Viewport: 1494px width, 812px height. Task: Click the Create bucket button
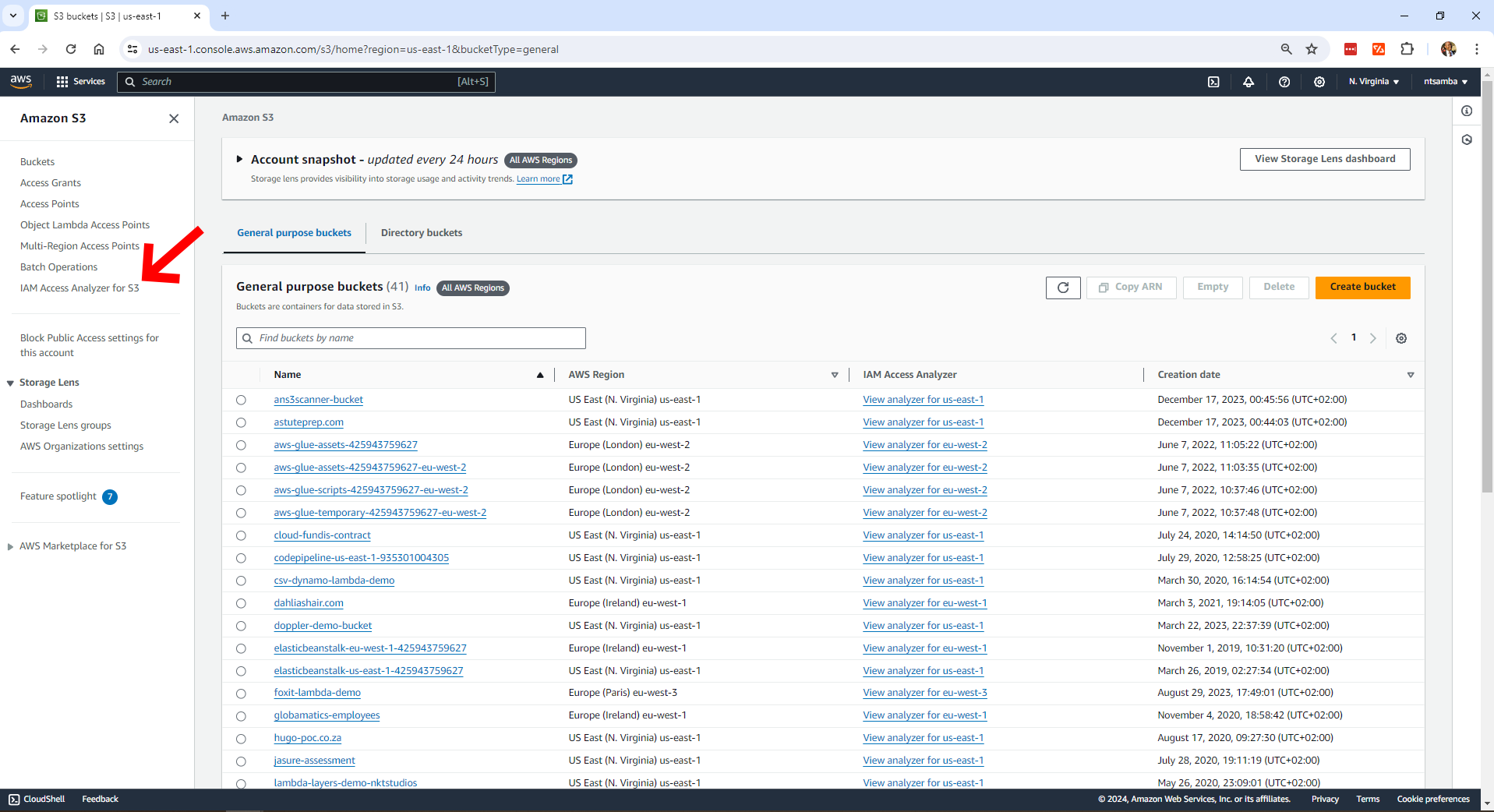tap(1362, 288)
